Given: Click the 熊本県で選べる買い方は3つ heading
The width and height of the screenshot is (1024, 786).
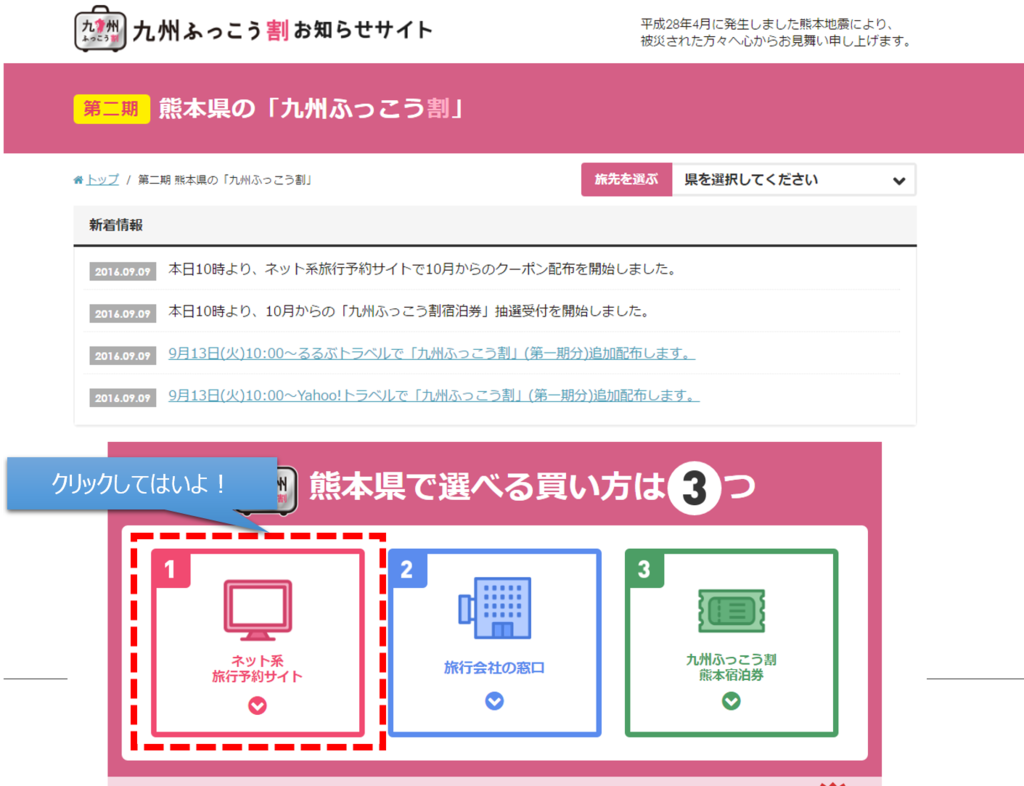Looking at the screenshot, I should 532,486.
